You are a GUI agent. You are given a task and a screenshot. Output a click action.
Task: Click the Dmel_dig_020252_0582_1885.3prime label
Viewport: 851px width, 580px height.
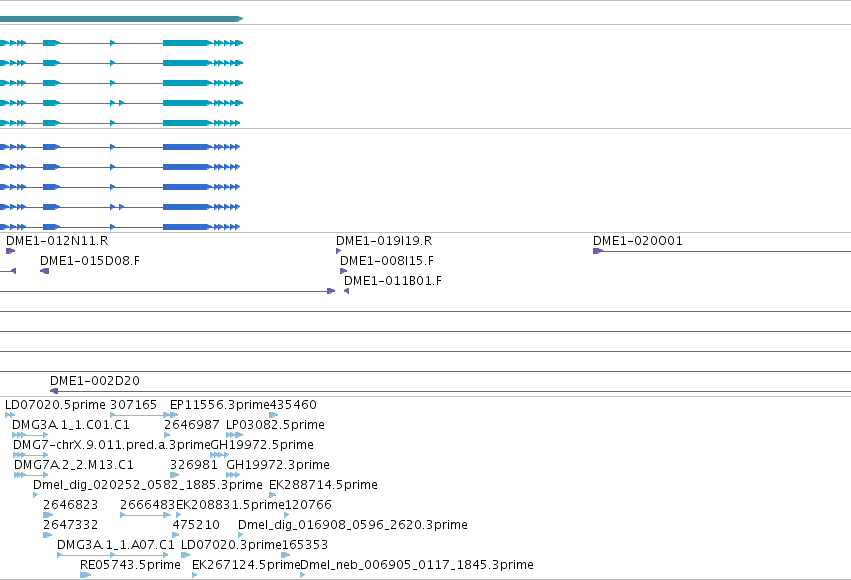pyautogui.click(x=148, y=485)
